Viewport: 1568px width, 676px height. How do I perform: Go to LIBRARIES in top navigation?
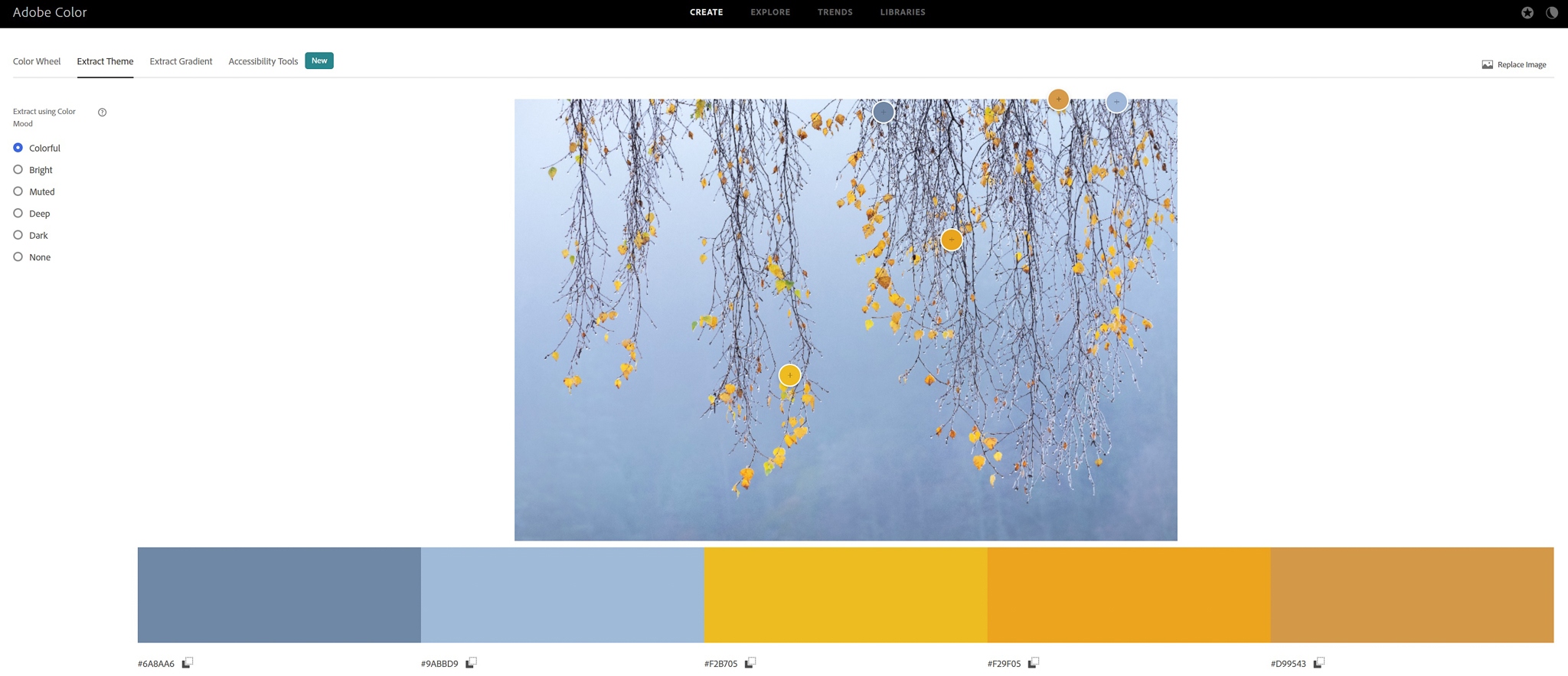point(903,12)
